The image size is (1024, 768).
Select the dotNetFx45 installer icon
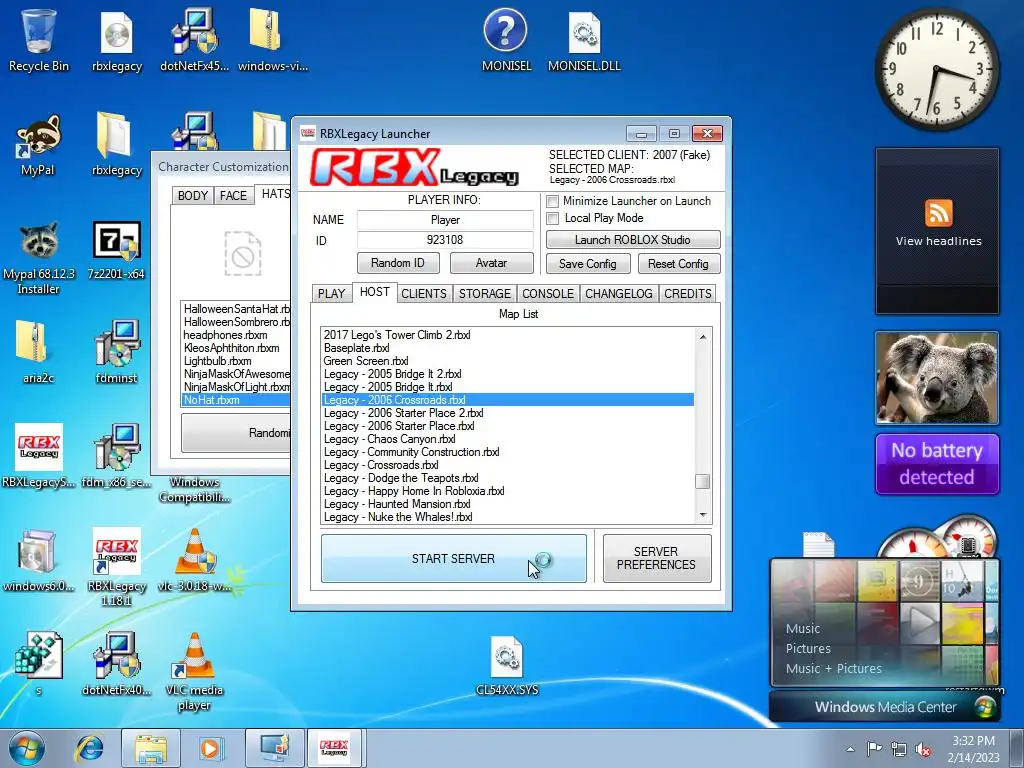point(195,39)
